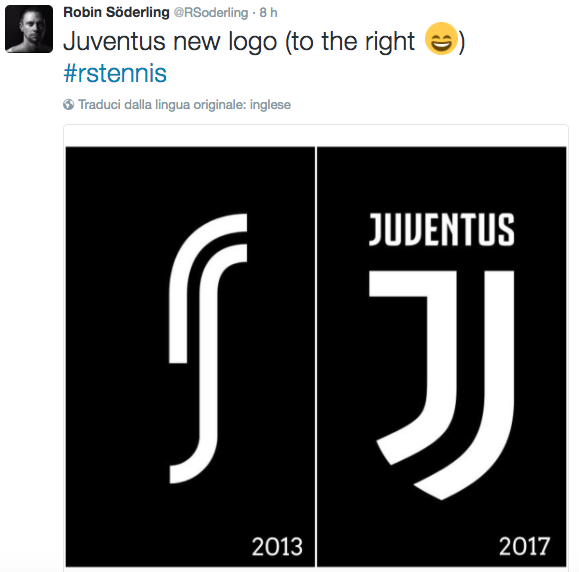Open Robin Söderling's profile avatar

[x=29, y=29]
